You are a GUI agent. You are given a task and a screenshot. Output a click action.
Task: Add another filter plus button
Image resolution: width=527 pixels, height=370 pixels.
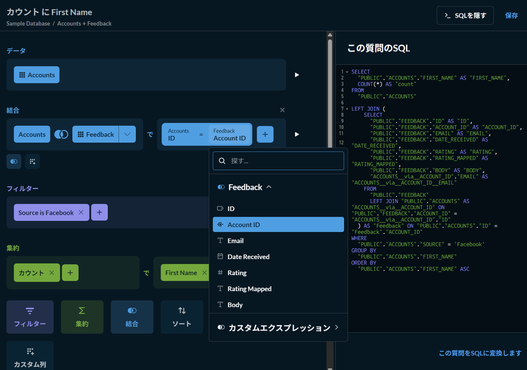coord(99,212)
